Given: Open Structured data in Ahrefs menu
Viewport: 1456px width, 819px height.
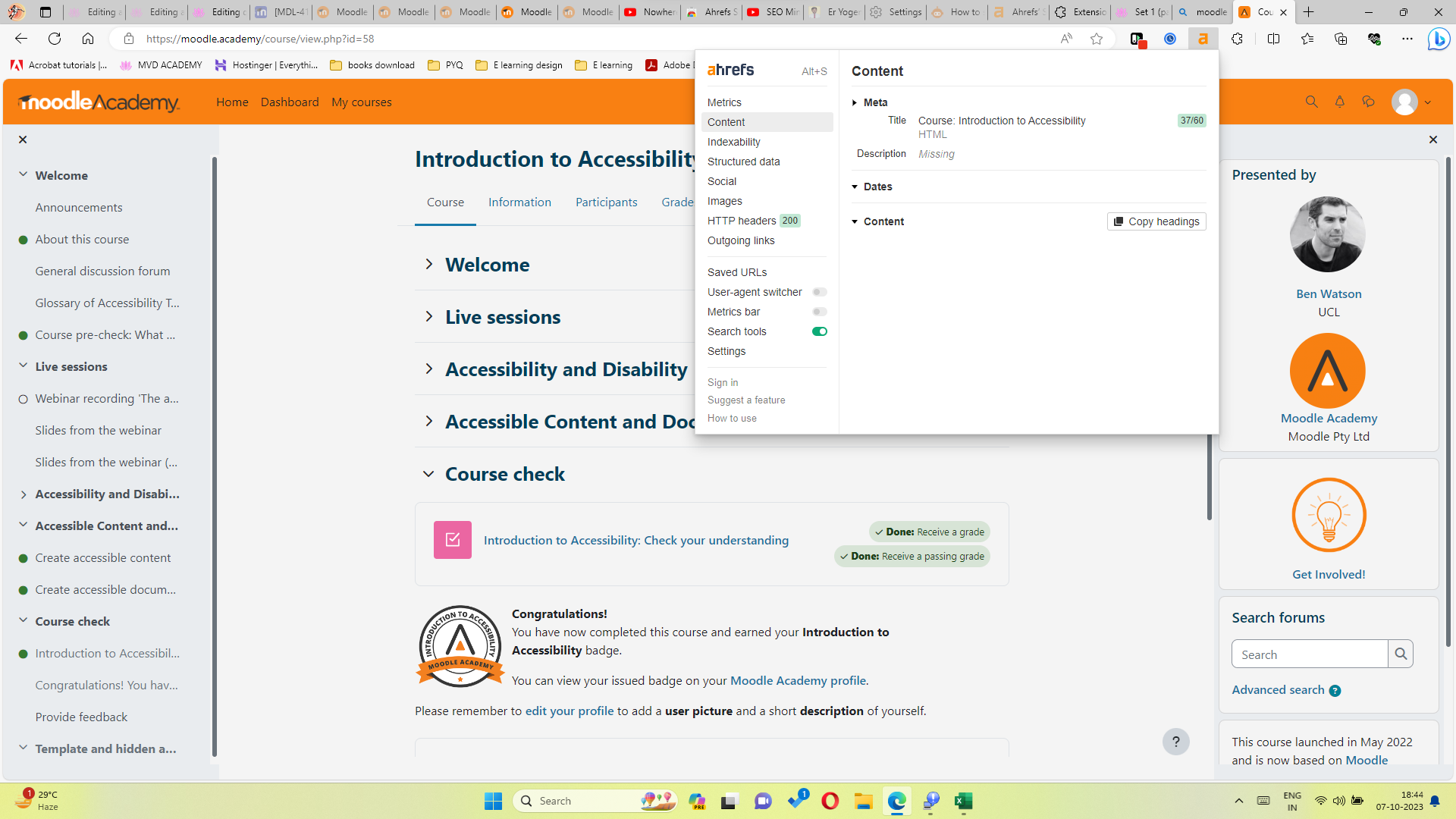Looking at the screenshot, I should coord(743,162).
